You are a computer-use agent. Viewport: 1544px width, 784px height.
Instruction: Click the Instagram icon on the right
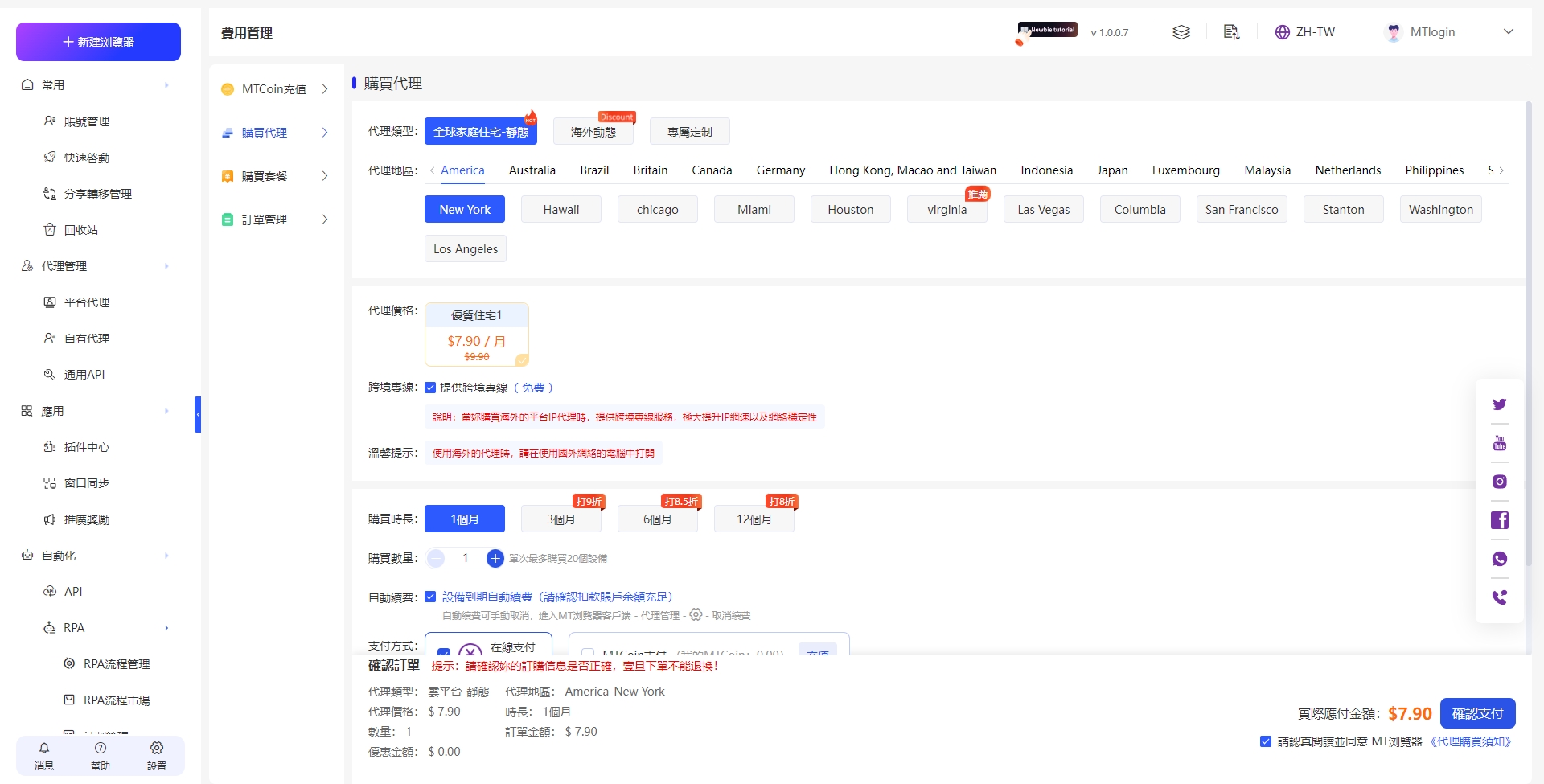coord(1499,482)
